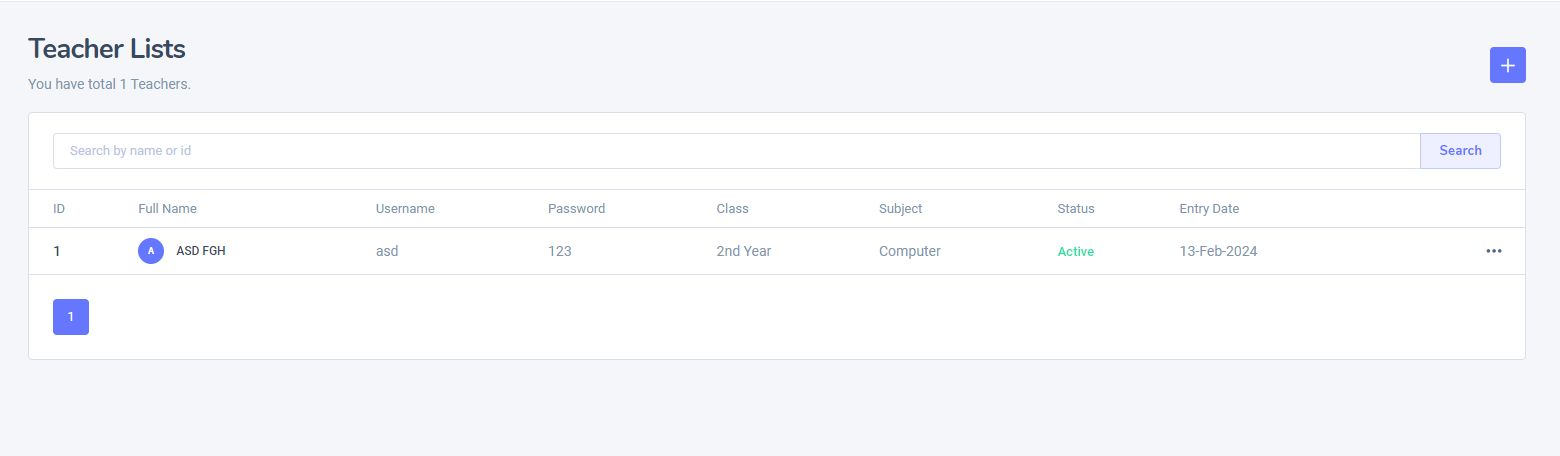
Task: Click the Username column header
Action: click(x=405, y=209)
